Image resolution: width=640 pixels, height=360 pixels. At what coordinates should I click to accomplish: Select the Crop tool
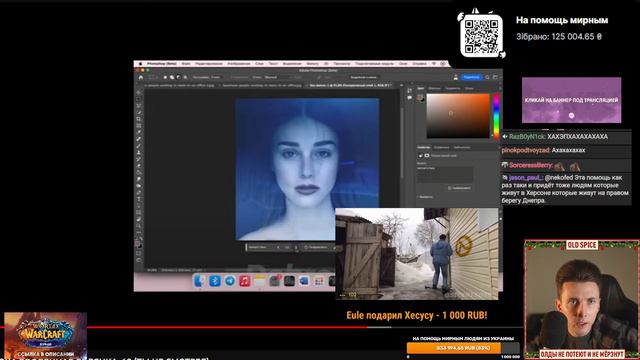coord(138,119)
